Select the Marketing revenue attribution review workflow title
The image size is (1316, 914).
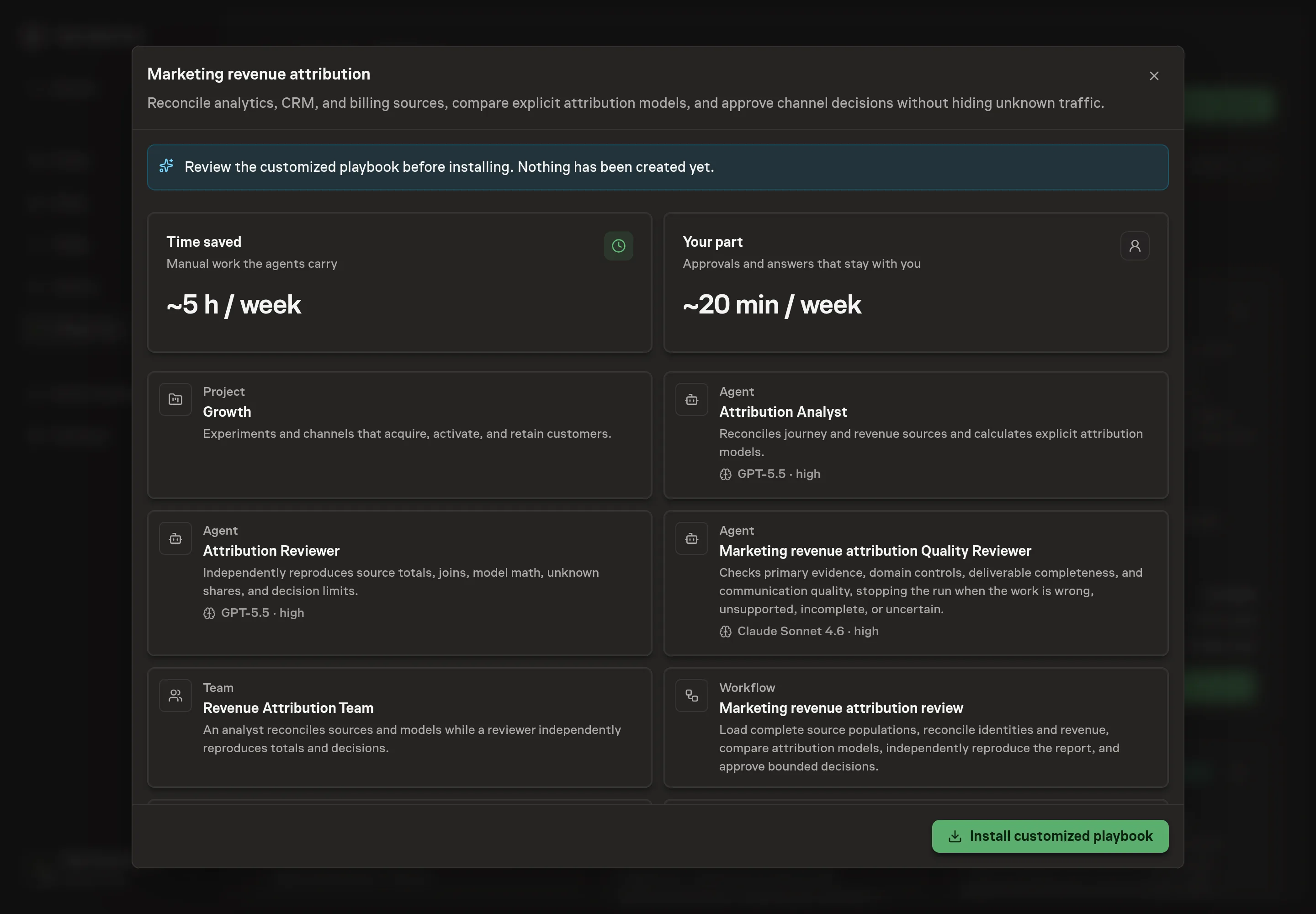pyautogui.click(x=841, y=708)
